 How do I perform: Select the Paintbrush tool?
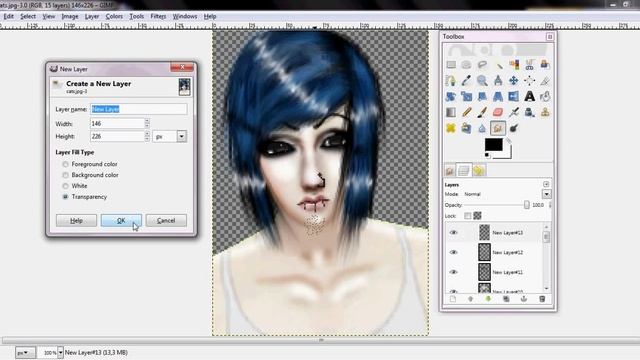(482, 112)
